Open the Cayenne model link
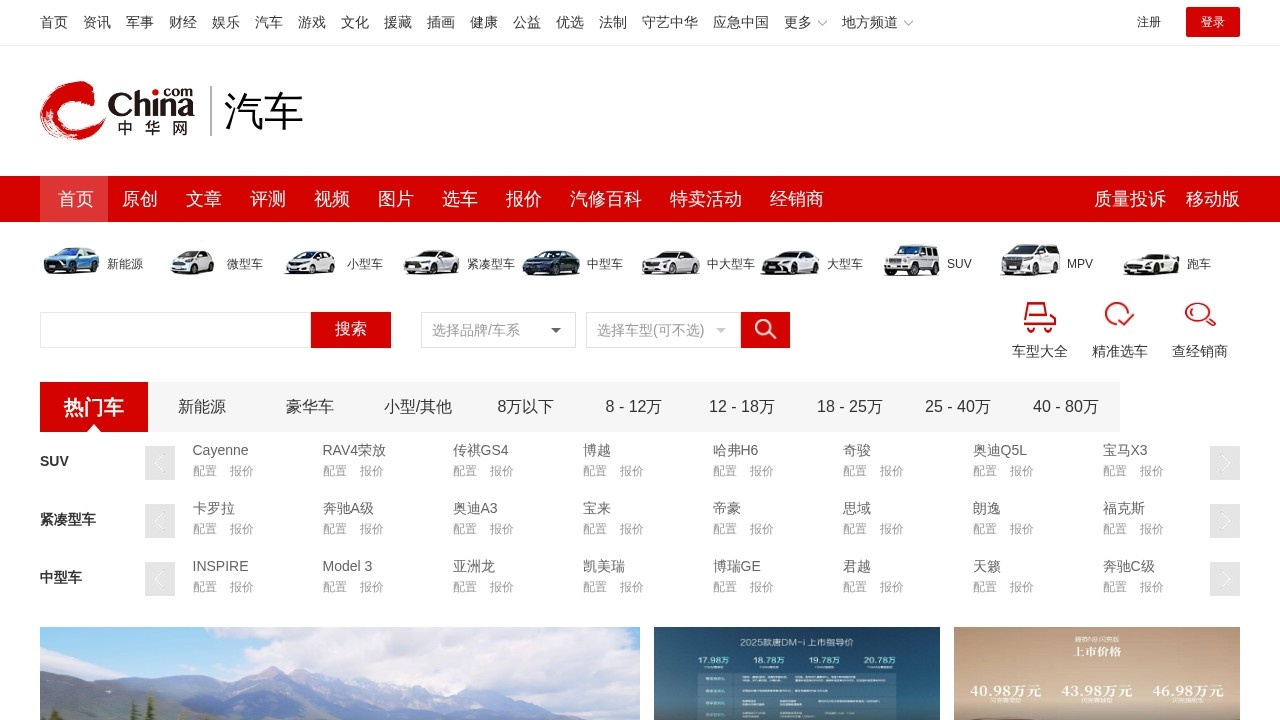The width and height of the screenshot is (1280, 720). [221, 450]
